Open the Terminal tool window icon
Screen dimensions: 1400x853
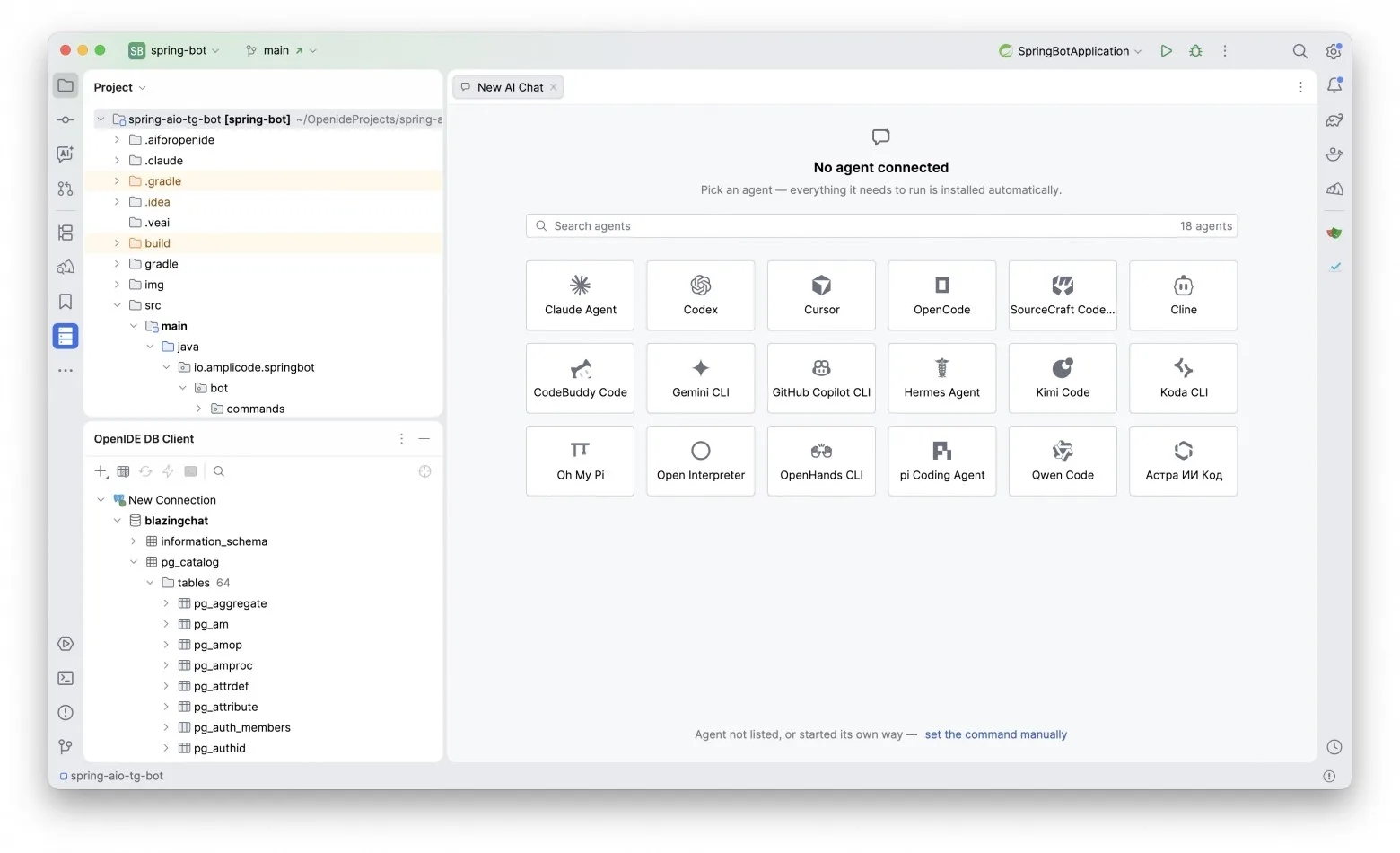(x=66, y=678)
